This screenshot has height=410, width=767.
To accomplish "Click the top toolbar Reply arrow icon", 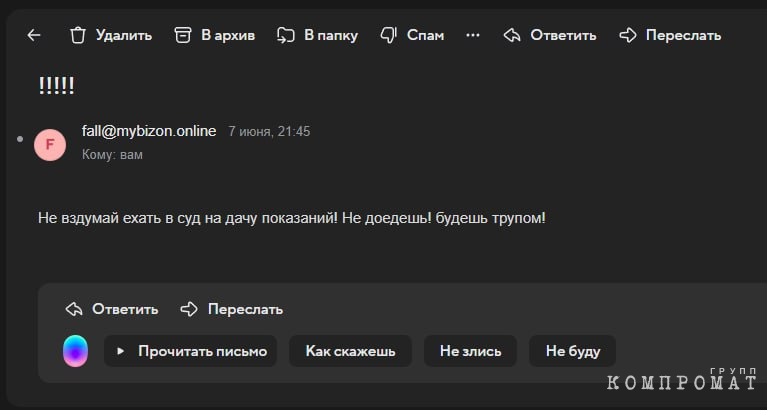I will pyautogui.click(x=512, y=35).
